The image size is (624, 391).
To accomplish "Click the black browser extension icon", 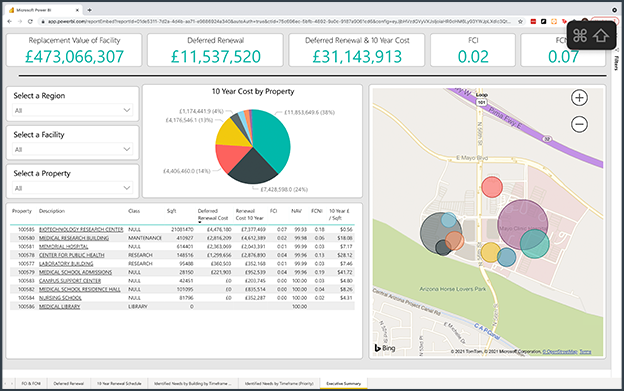I will point(544,21).
